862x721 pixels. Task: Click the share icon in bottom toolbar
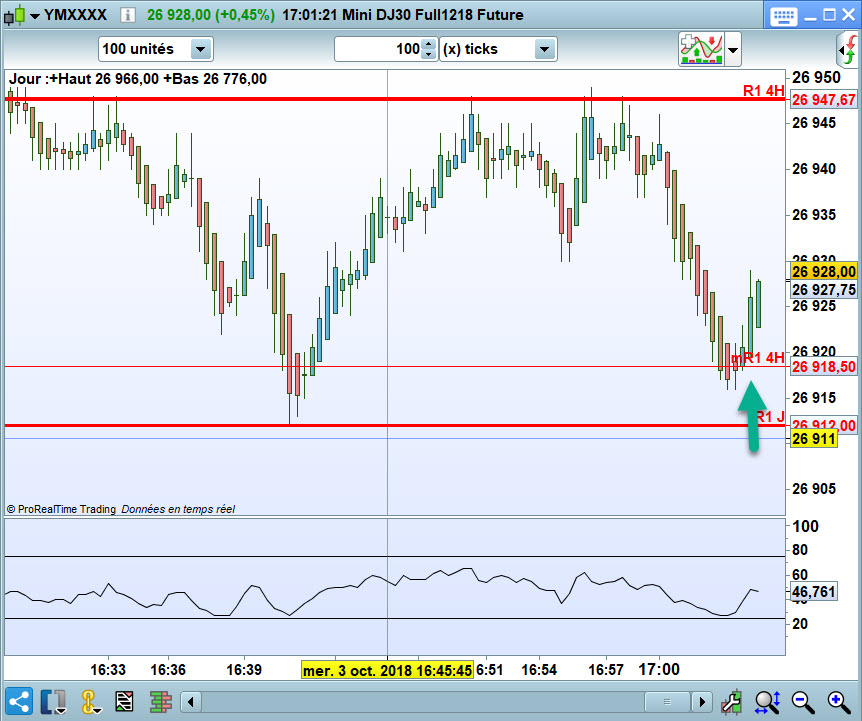tap(19, 702)
